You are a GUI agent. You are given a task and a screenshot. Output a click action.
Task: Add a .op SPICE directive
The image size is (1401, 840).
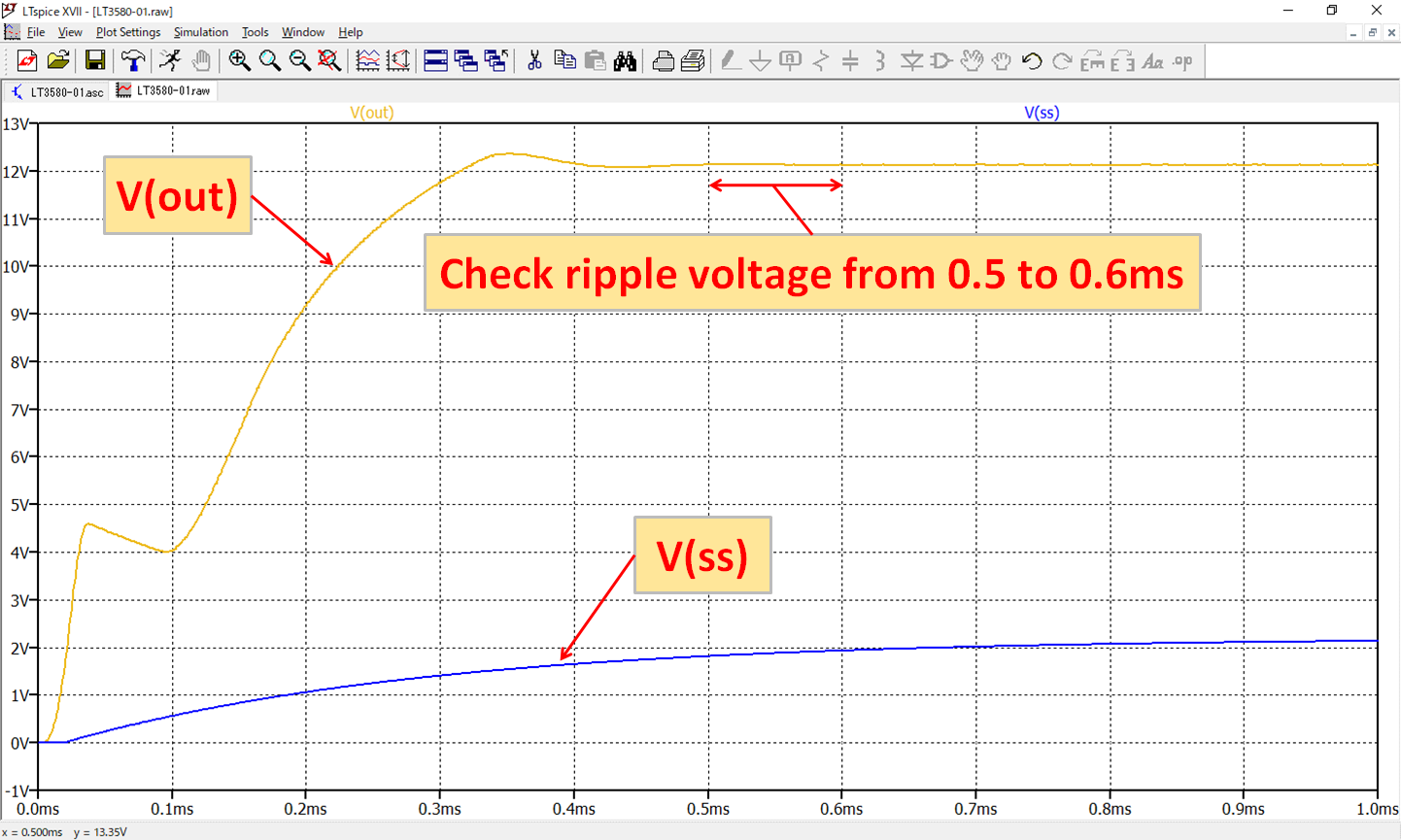[1181, 60]
